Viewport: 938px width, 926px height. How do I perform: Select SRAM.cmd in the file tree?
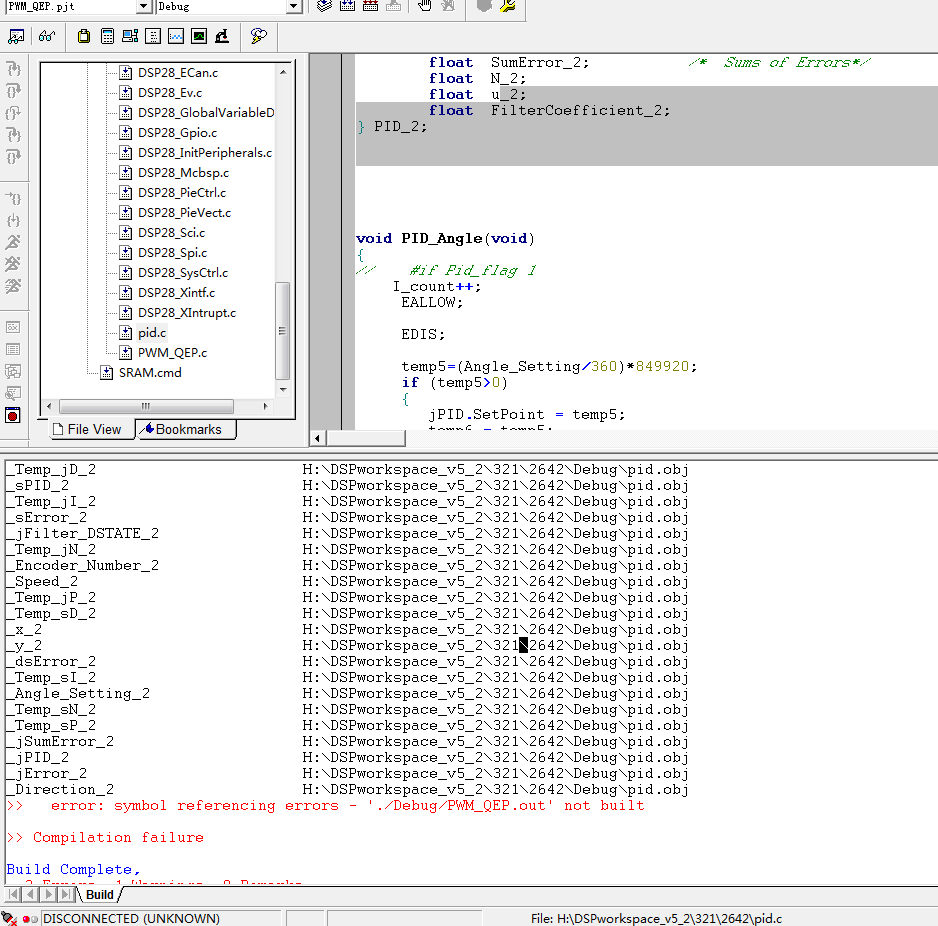point(150,373)
